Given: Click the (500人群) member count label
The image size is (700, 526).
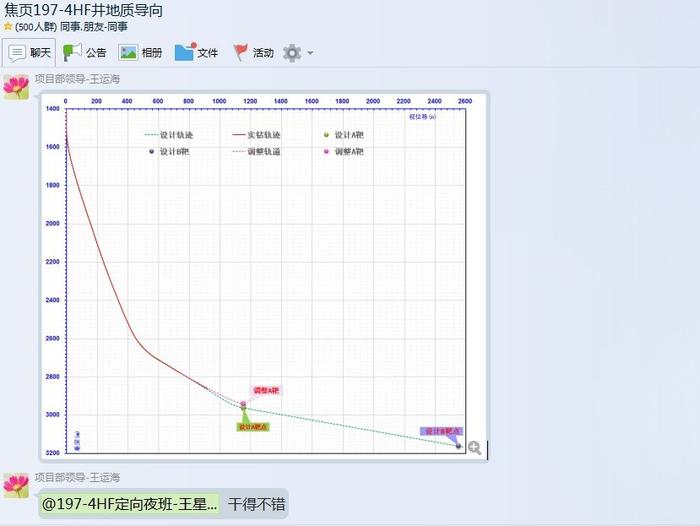Looking at the screenshot, I should [x=35, y=27].
